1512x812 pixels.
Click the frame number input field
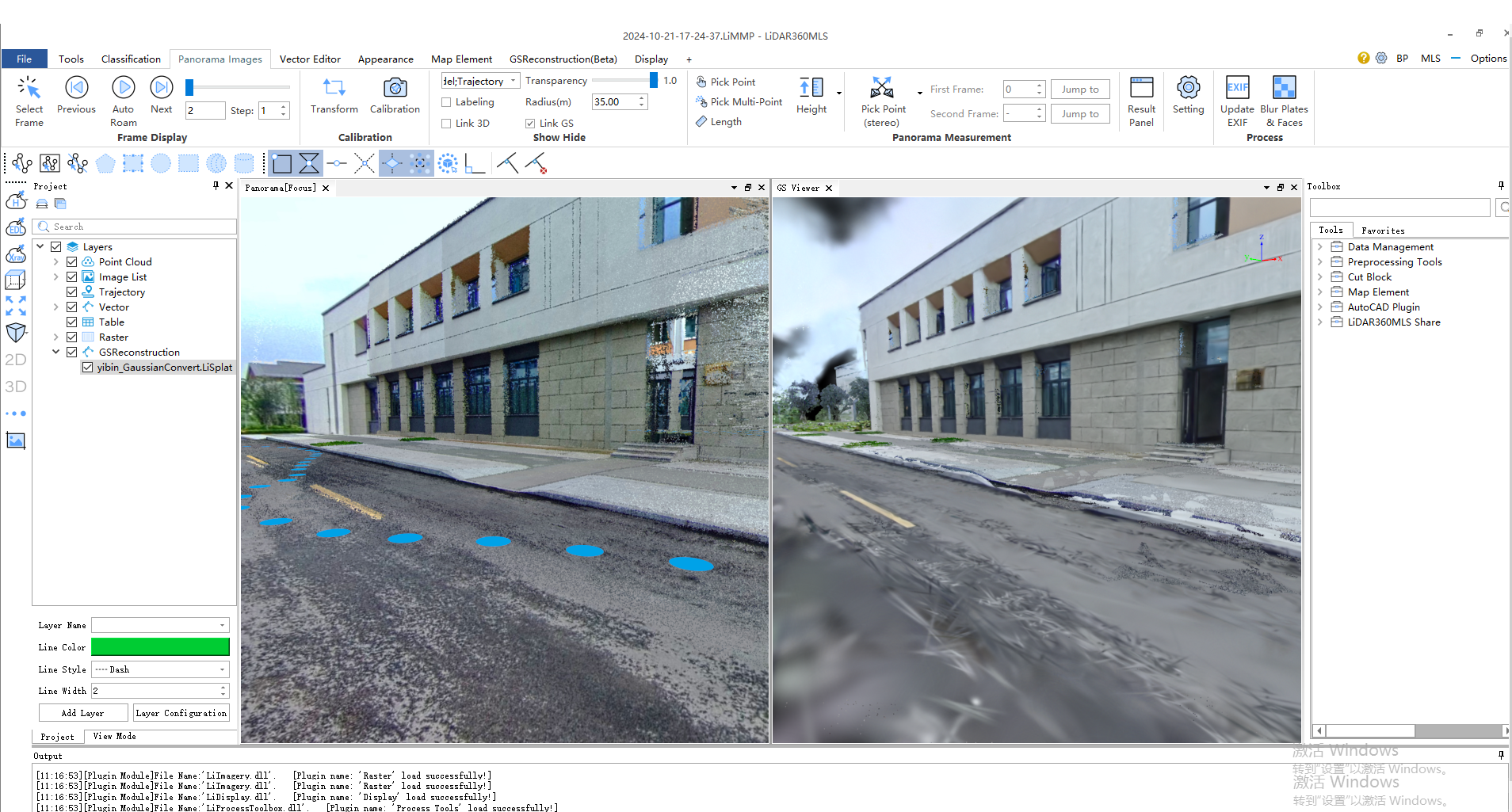[x=205, y=111]
